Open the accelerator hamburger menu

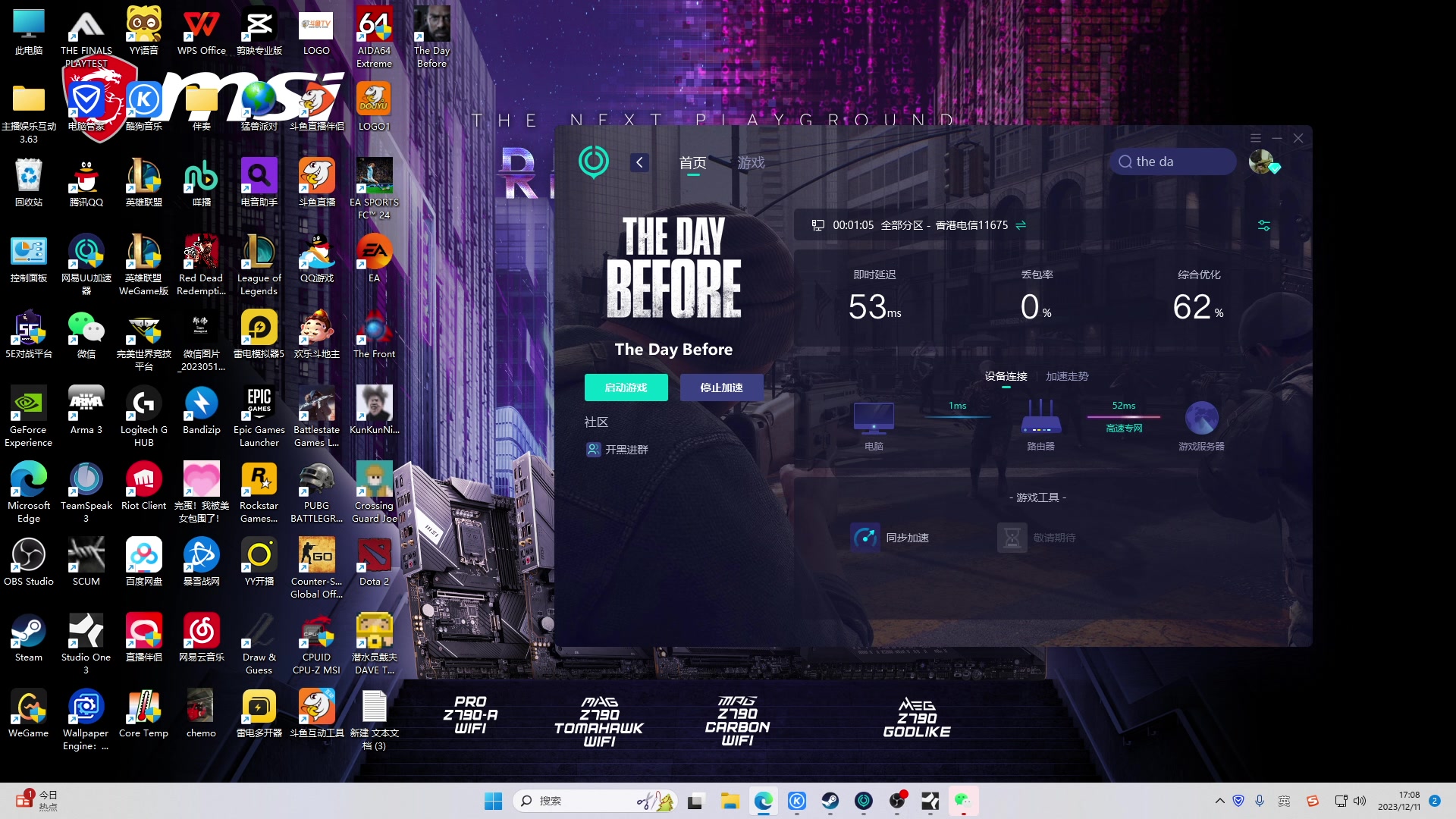(1256, 138)
